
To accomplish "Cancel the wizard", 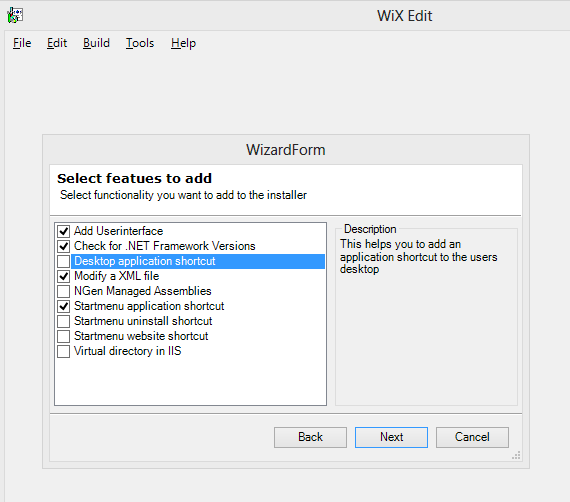I will coord(472,437).
